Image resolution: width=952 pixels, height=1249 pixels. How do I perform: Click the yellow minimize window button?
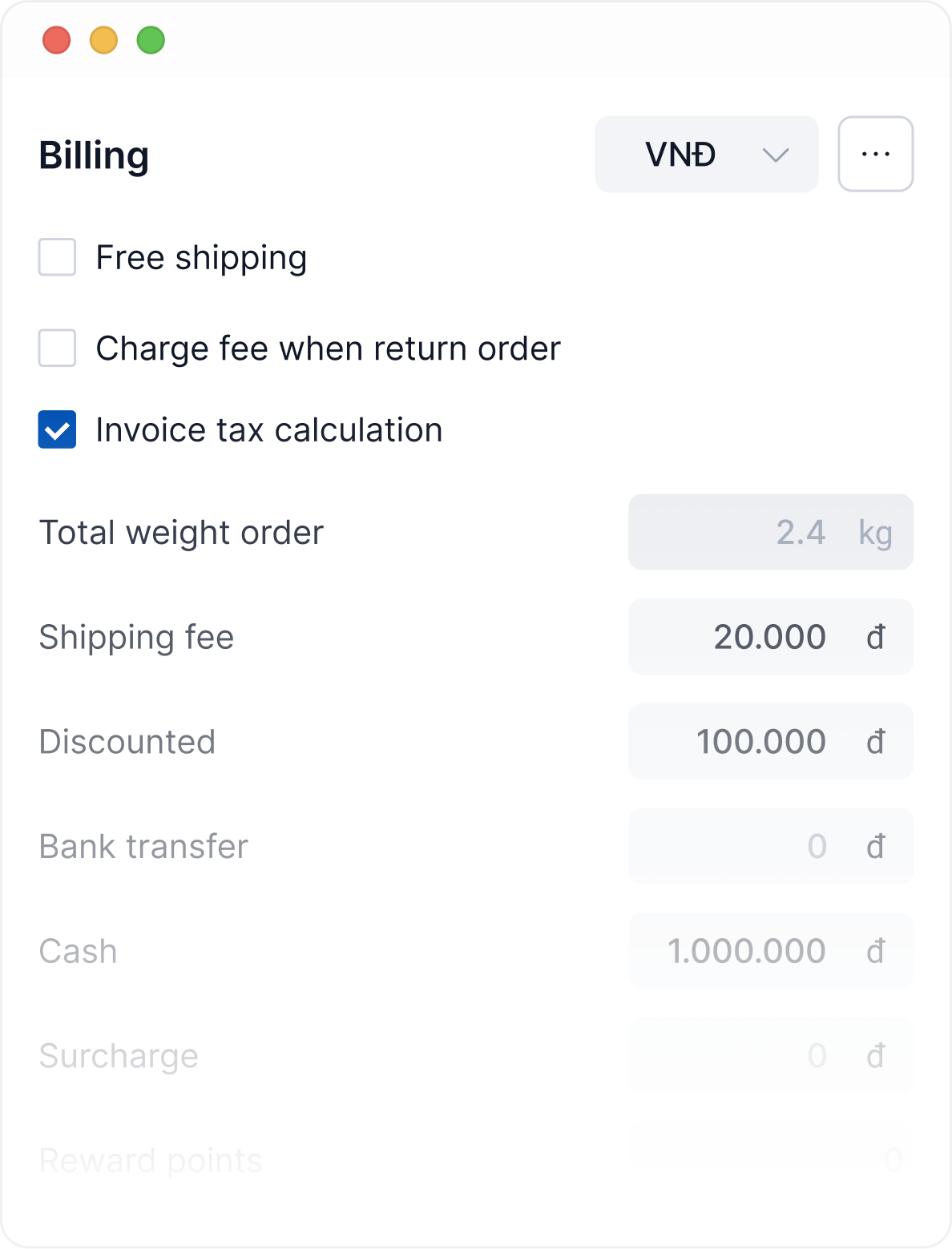(x=104, y=40)
